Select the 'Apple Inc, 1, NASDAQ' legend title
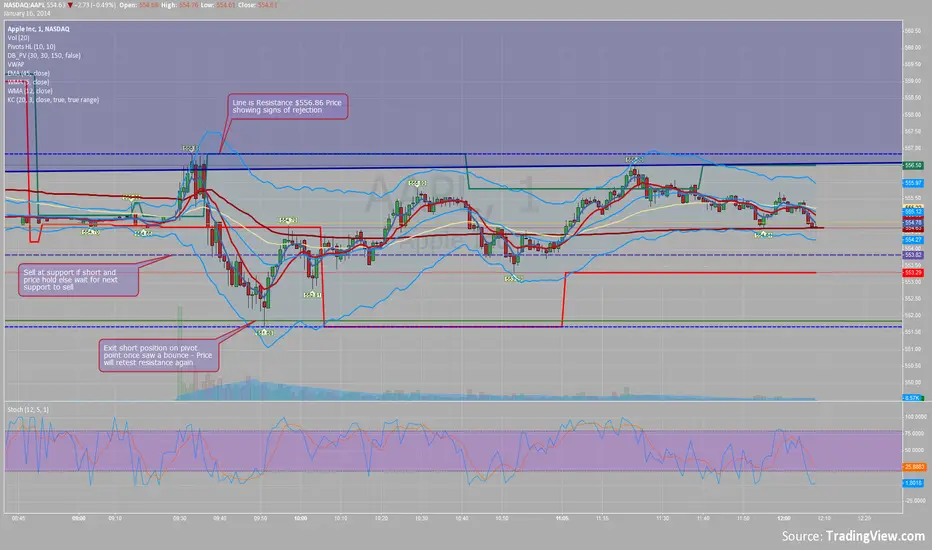The image size is (932, 550). (x=39, y=29)
